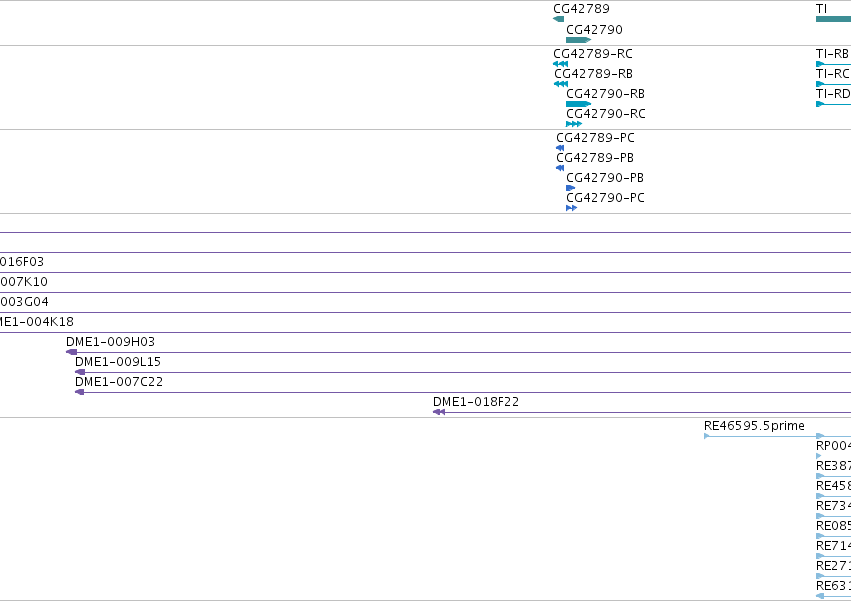The width and height of the screenshot is (851, 601).
Task: Click the DME1-018F22 clone label
Action: pyautogui.click(x=475, y=402)
